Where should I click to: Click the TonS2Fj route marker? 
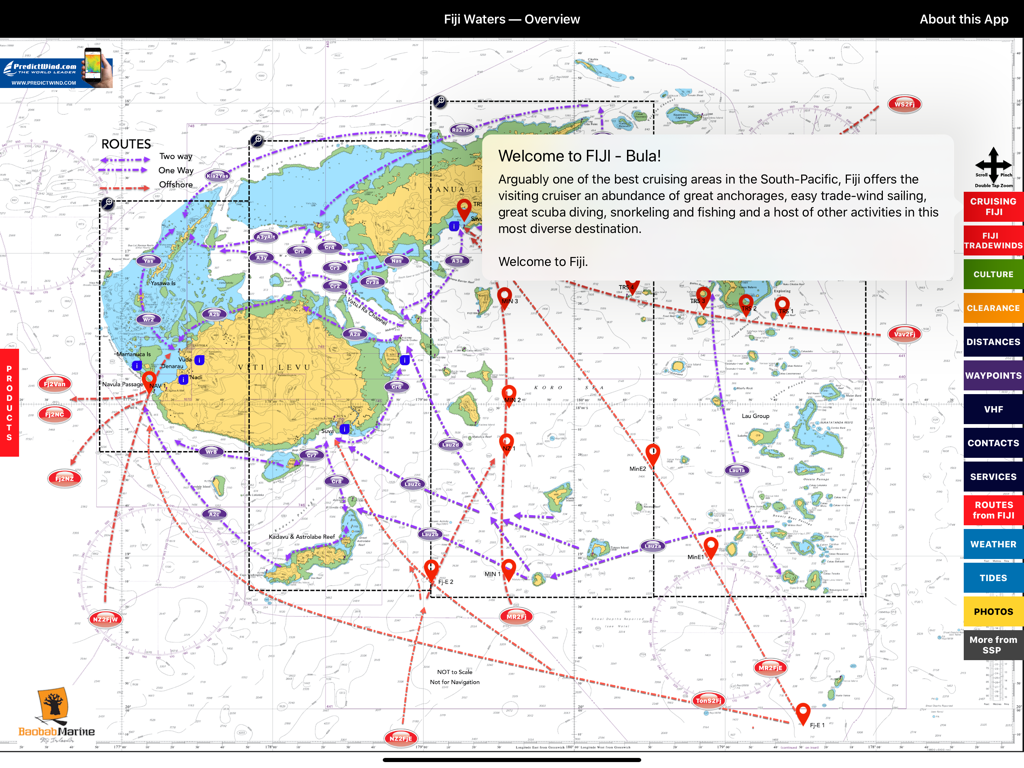click(709, 700)
